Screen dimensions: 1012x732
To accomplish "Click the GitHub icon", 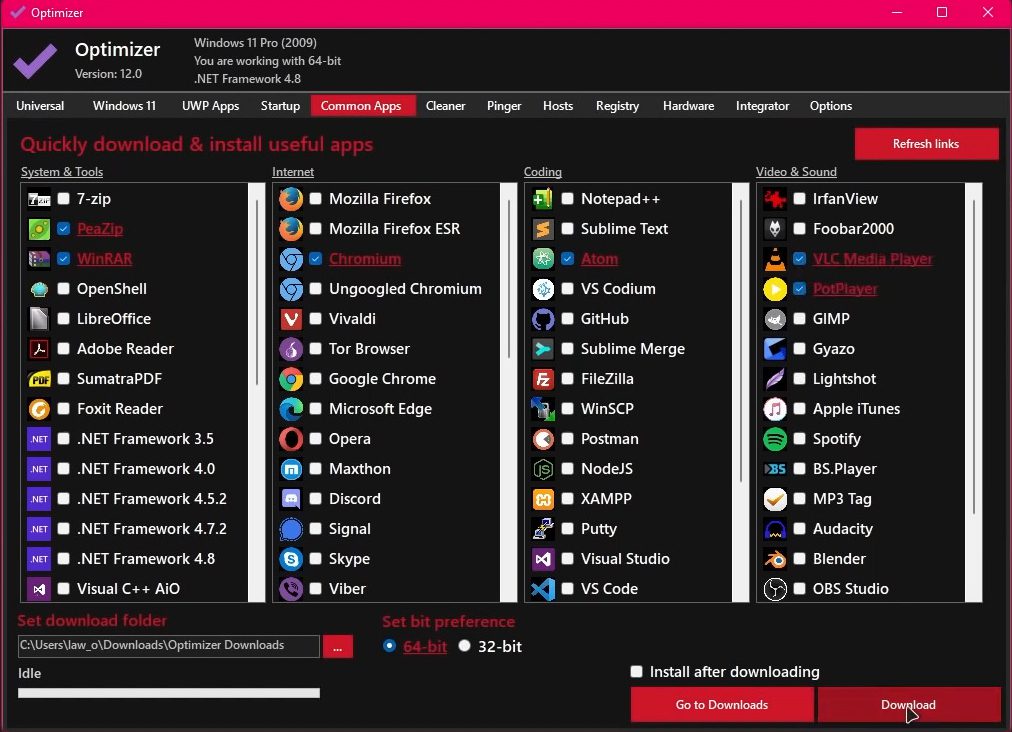I will point(543,319).
